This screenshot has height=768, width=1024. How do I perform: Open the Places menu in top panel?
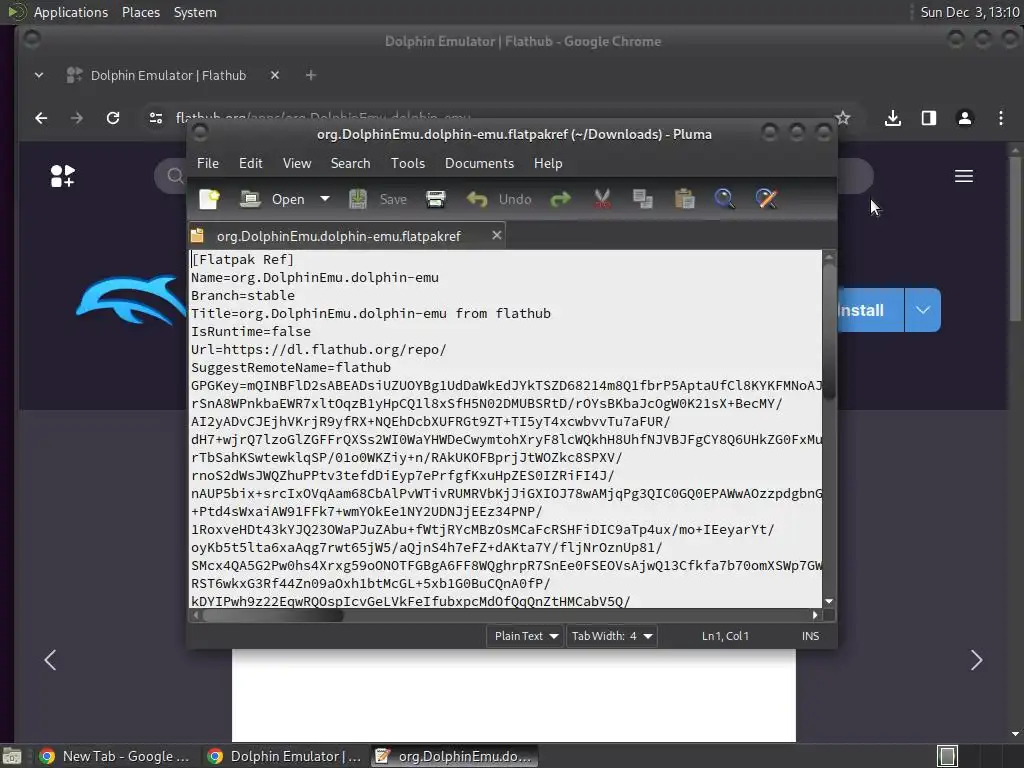pos(140,12)
